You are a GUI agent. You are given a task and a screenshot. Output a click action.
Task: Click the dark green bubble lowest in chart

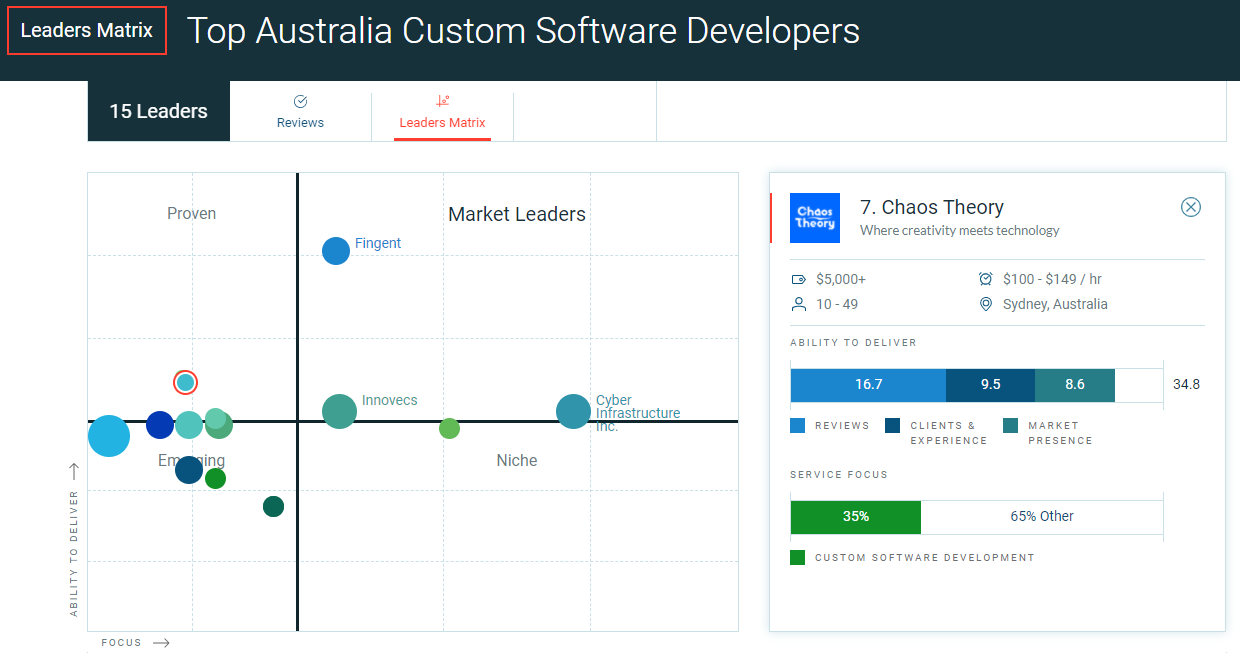coord(273,507)
